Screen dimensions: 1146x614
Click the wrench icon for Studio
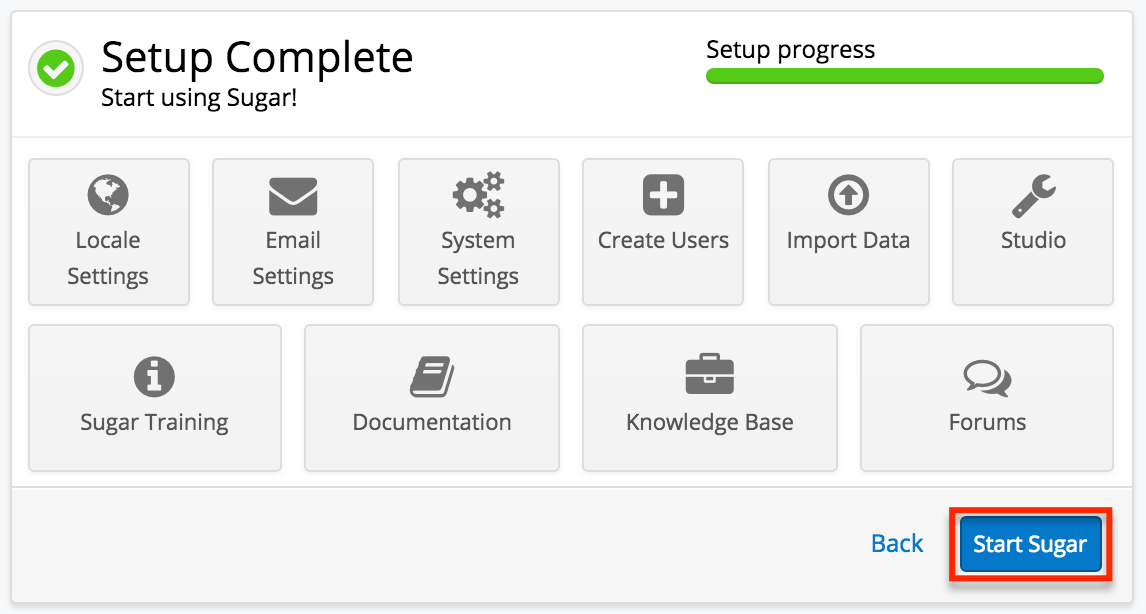pos(1033,196)
